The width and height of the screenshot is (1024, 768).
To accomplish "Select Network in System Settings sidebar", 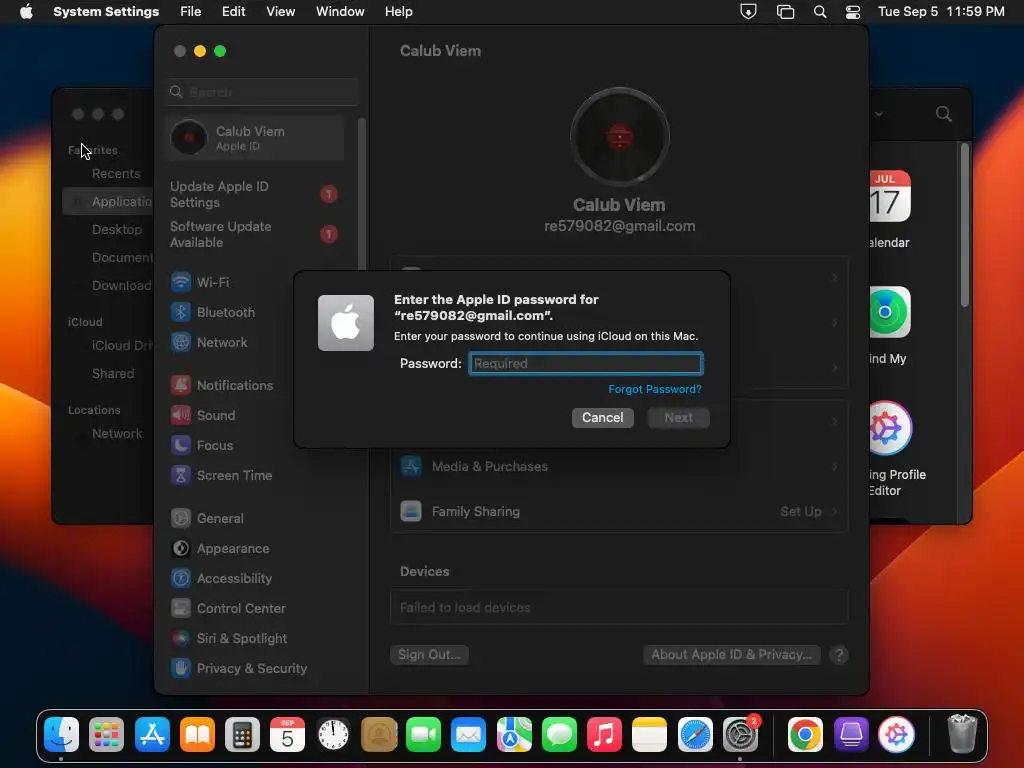I will [208, 342].
